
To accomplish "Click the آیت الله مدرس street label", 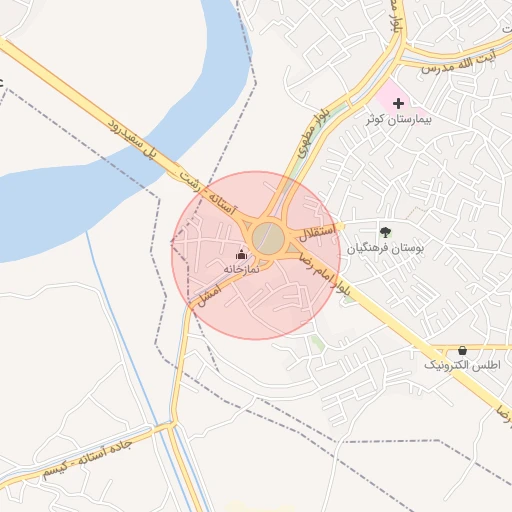I will [x=459, y=63].
